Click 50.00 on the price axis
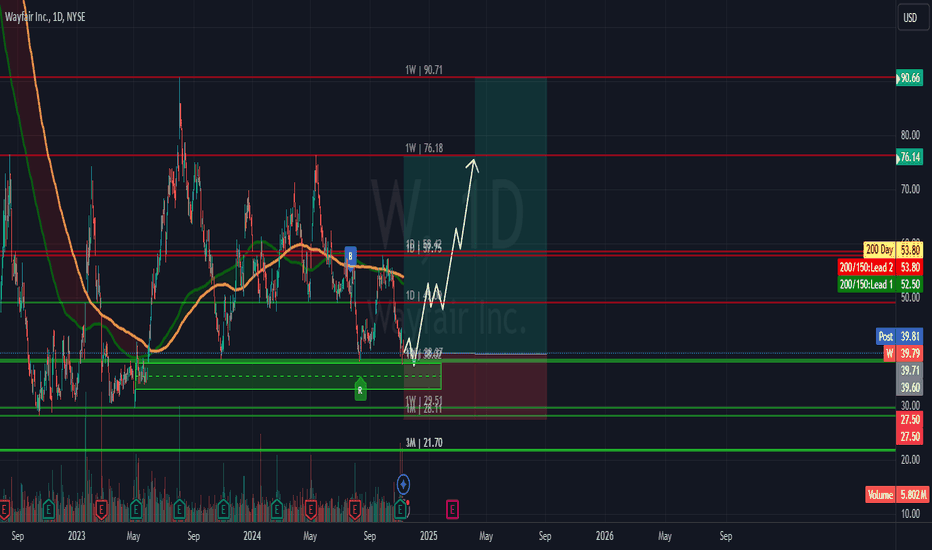 pyautogui.click(x=910, y=298)
